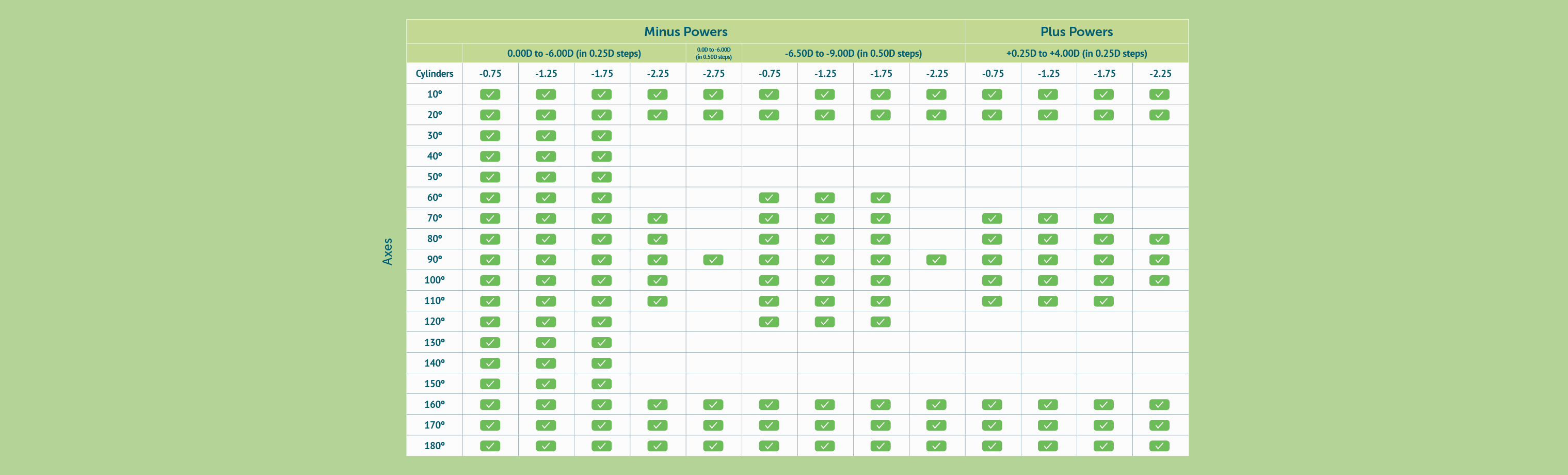The height and width of the screenshot is (475, 1568).
Task: Select 100° checkmark, -1.75 cylinder, -6.50D to -9.00D
Action: coord(880,281)
